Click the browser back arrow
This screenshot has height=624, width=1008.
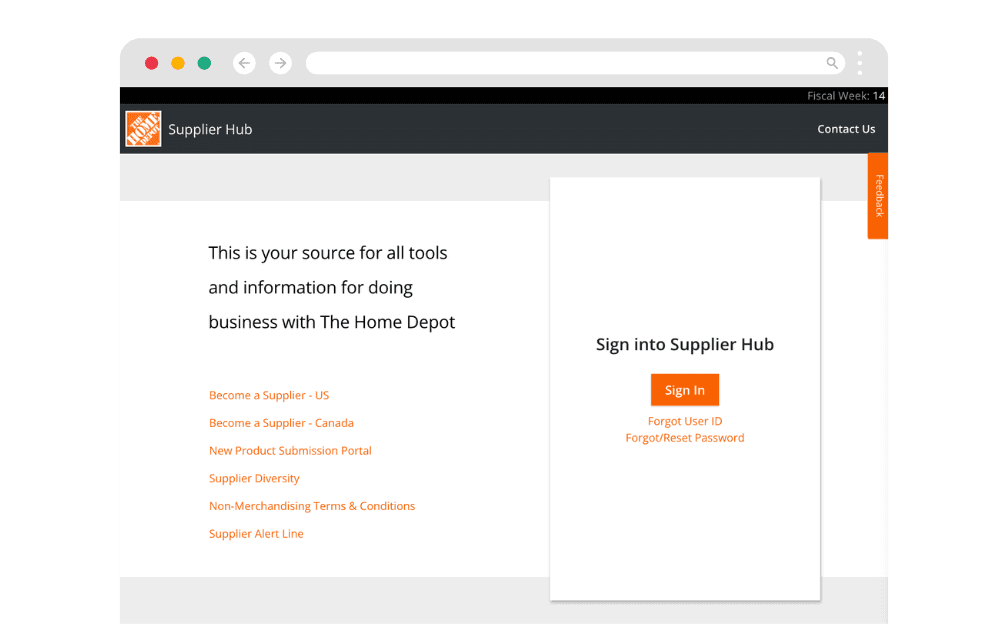[244, 63]
